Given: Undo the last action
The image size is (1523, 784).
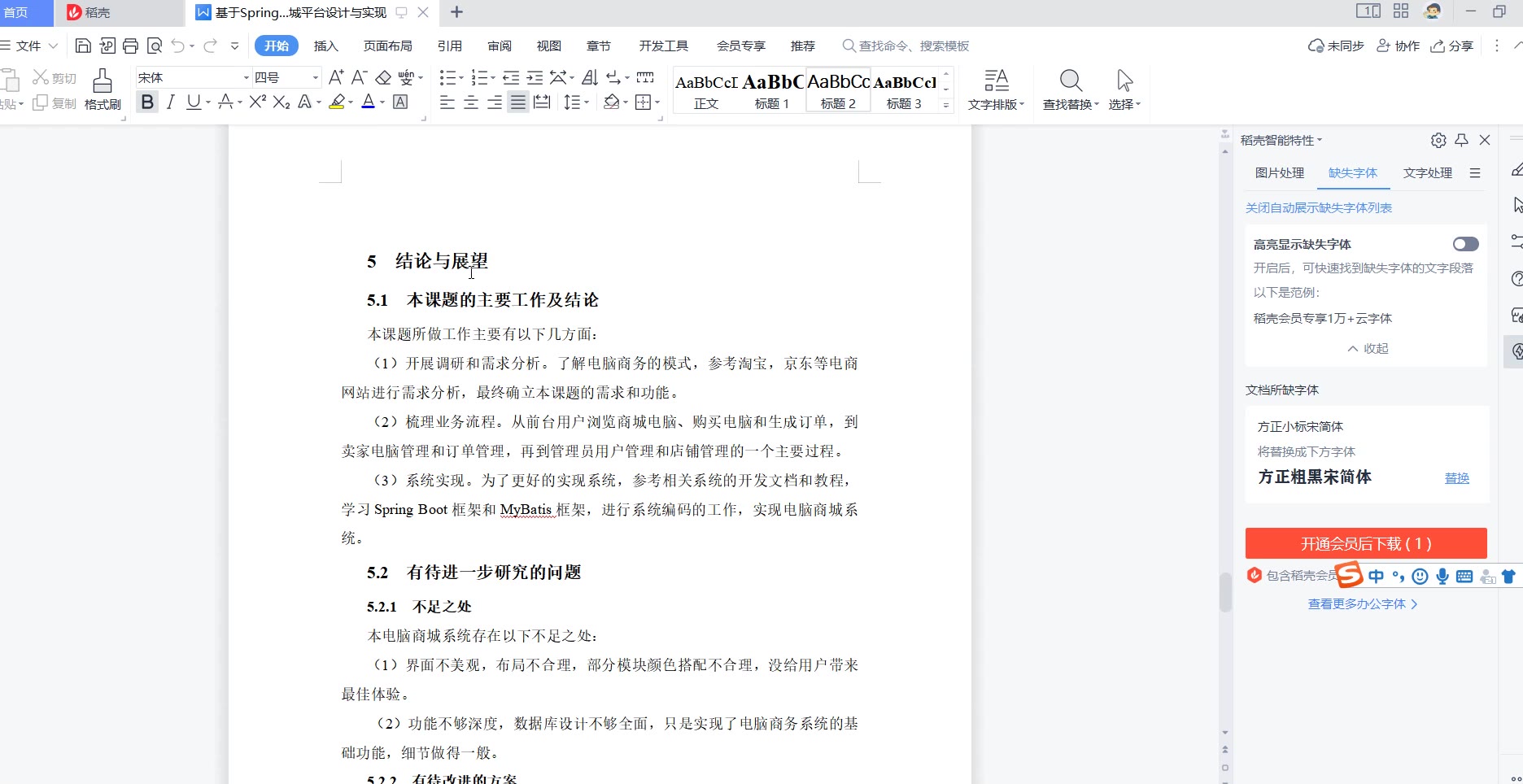Looking at the screenshot, I should (177, 46).
